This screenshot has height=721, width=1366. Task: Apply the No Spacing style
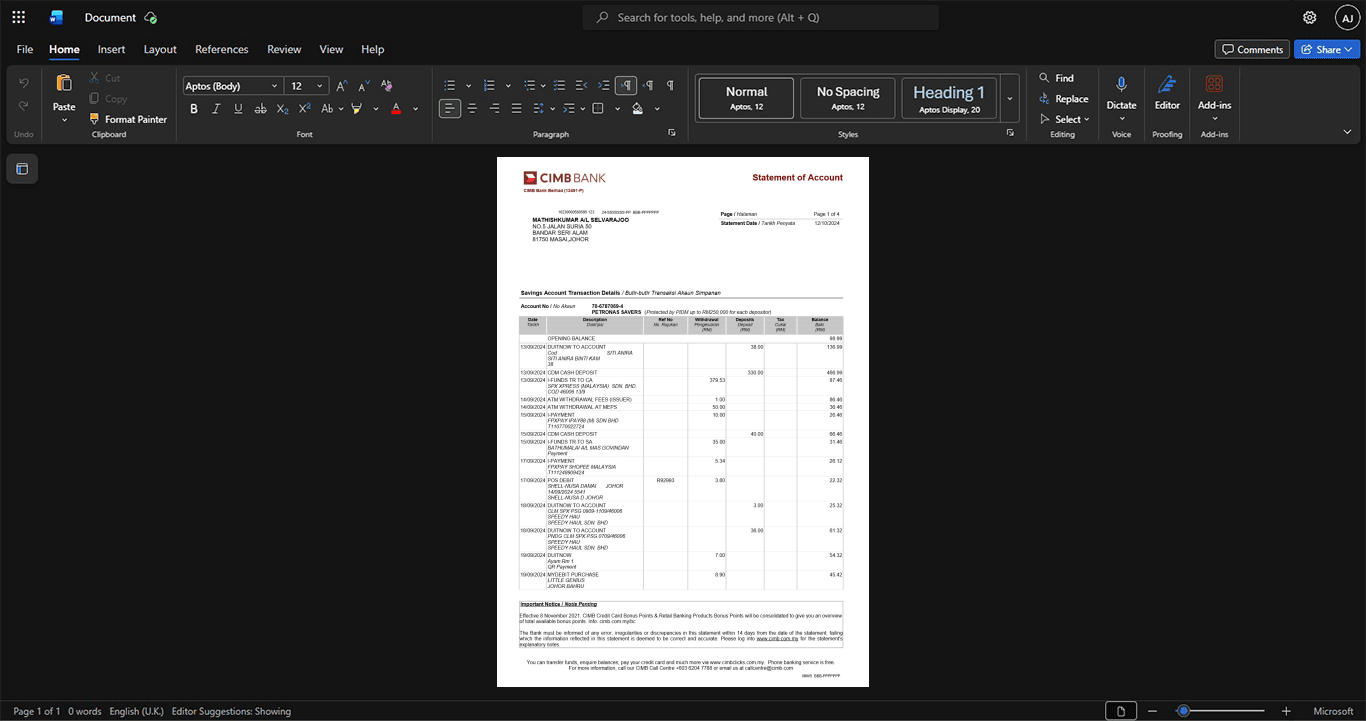848,99
